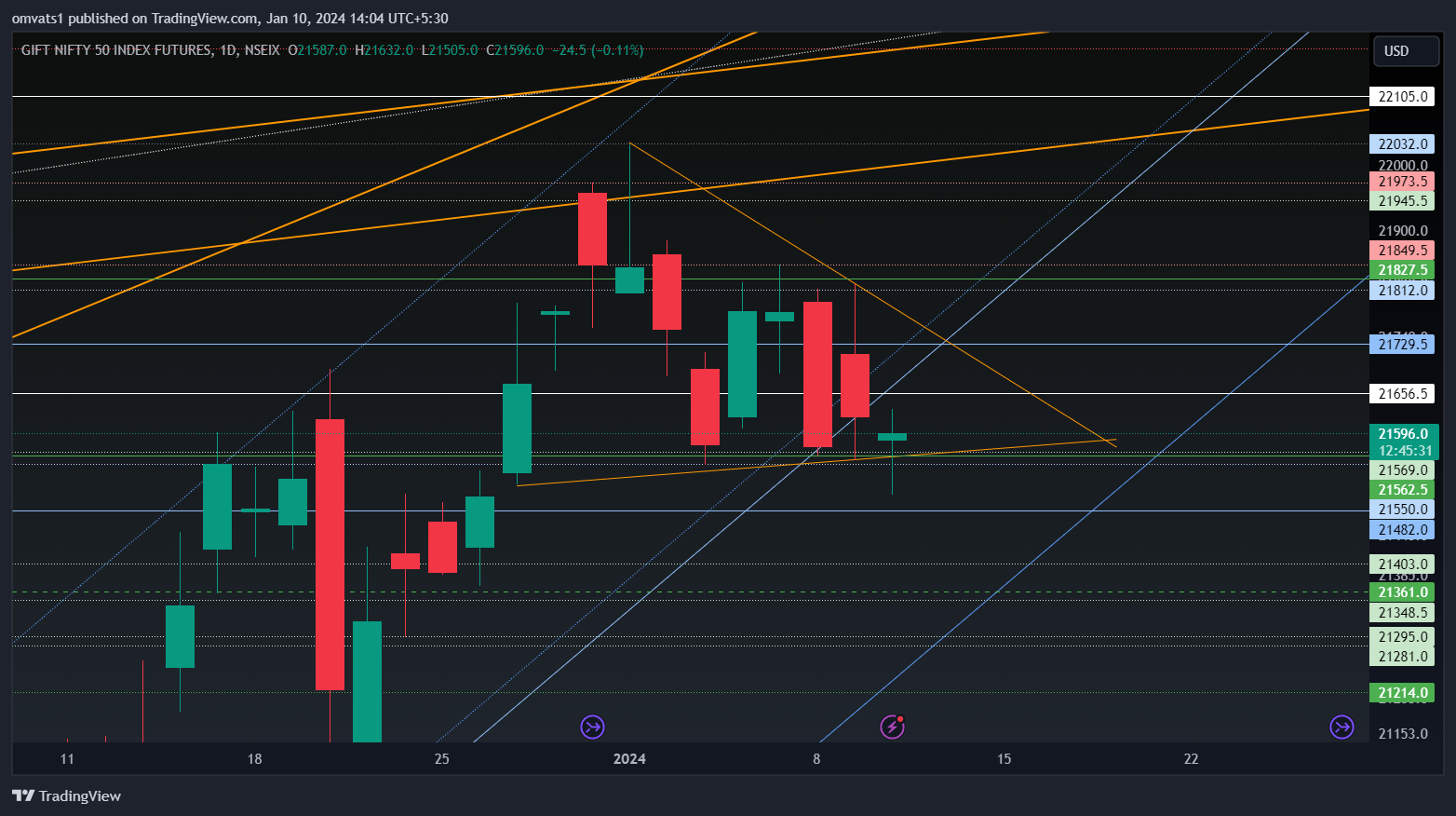This screenshot has width=1456, height=816.
Task: Click the green 21214.0 price label
Action: pos(1402,693)
